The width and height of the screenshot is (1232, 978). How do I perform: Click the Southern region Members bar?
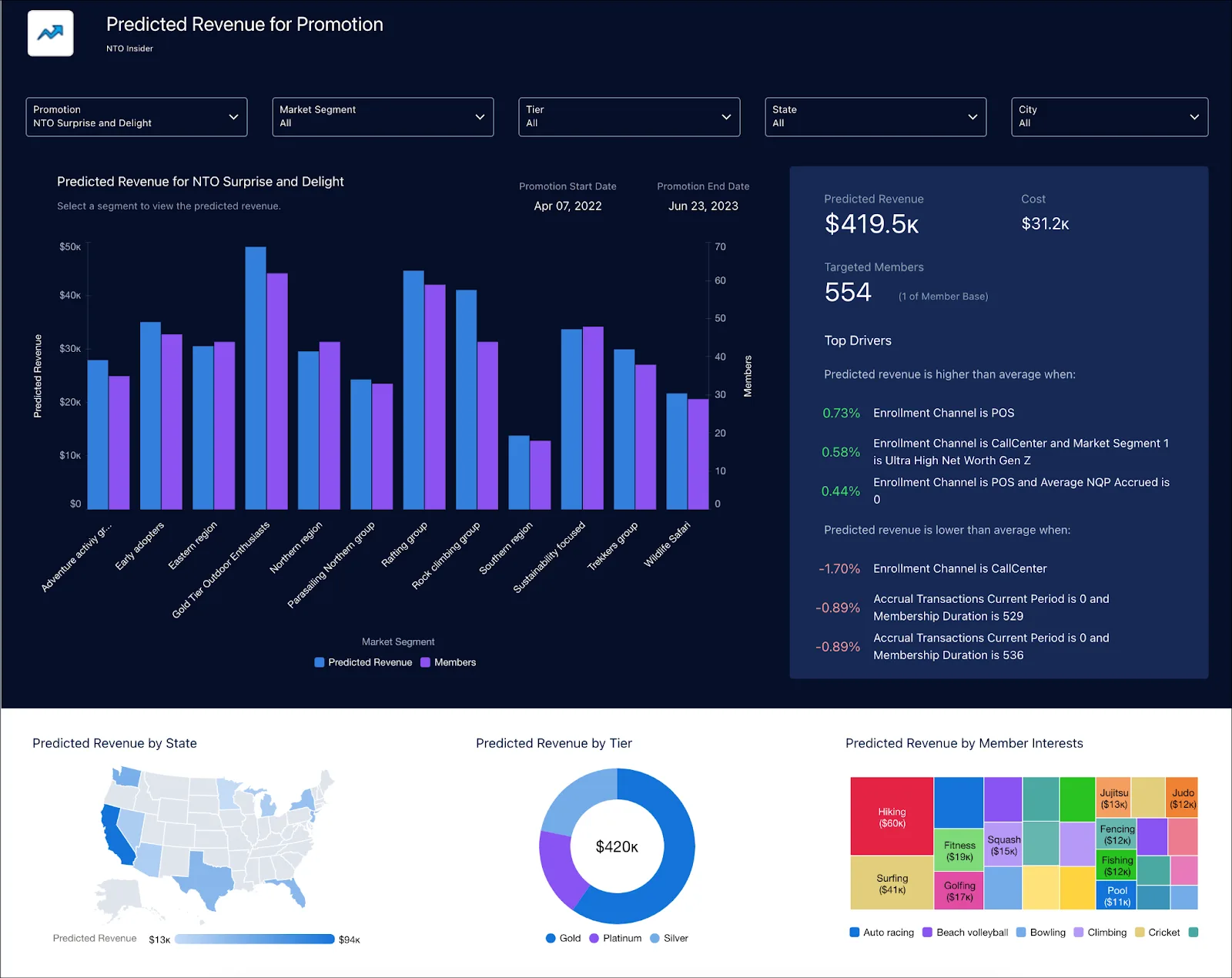coord(541,475)
